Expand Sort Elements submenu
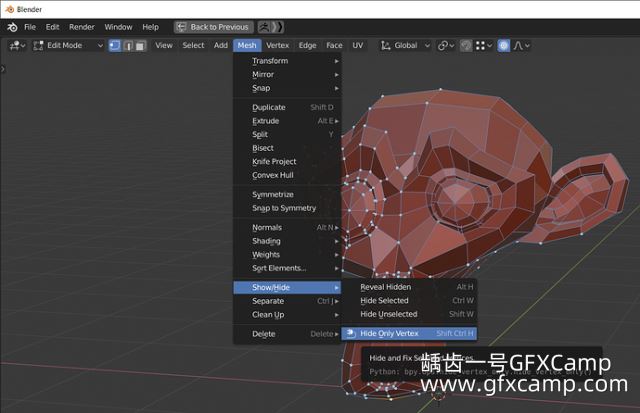Viewport: 640px width, 413px height. 287,268
